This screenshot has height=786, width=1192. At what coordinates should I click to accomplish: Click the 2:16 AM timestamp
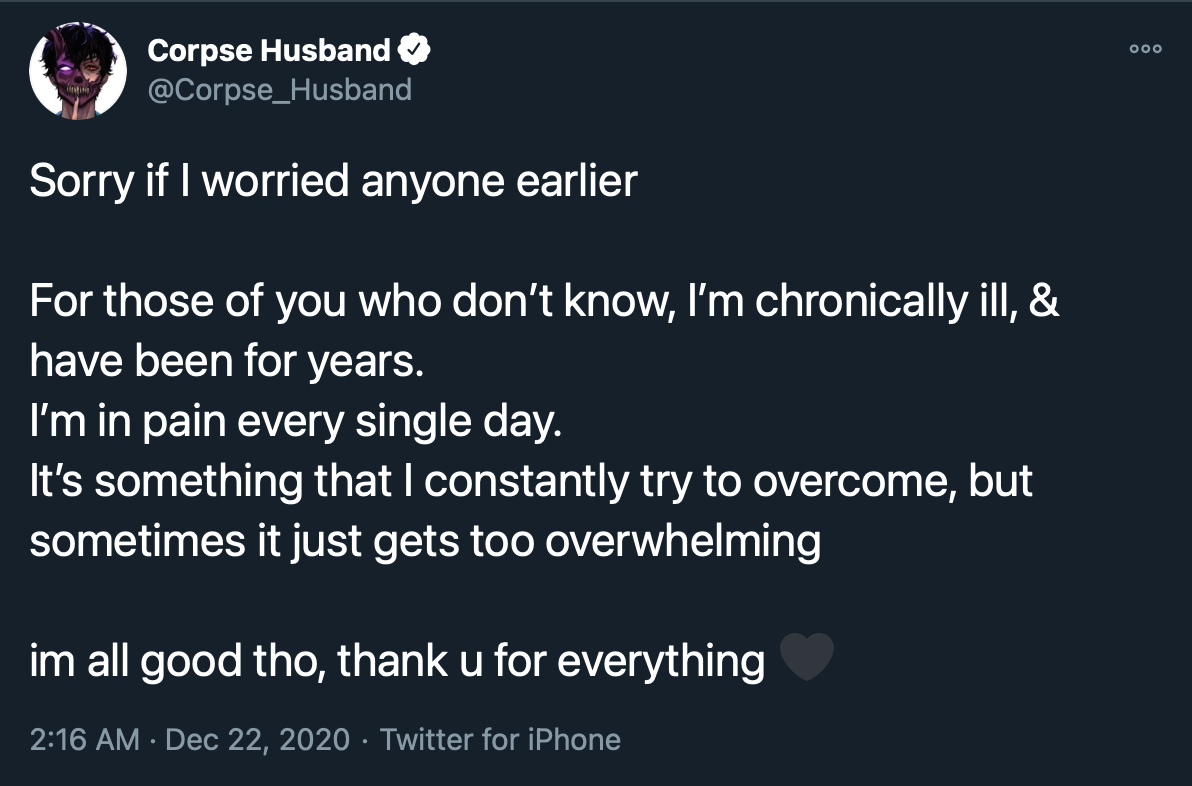click(x=84, y=739)
